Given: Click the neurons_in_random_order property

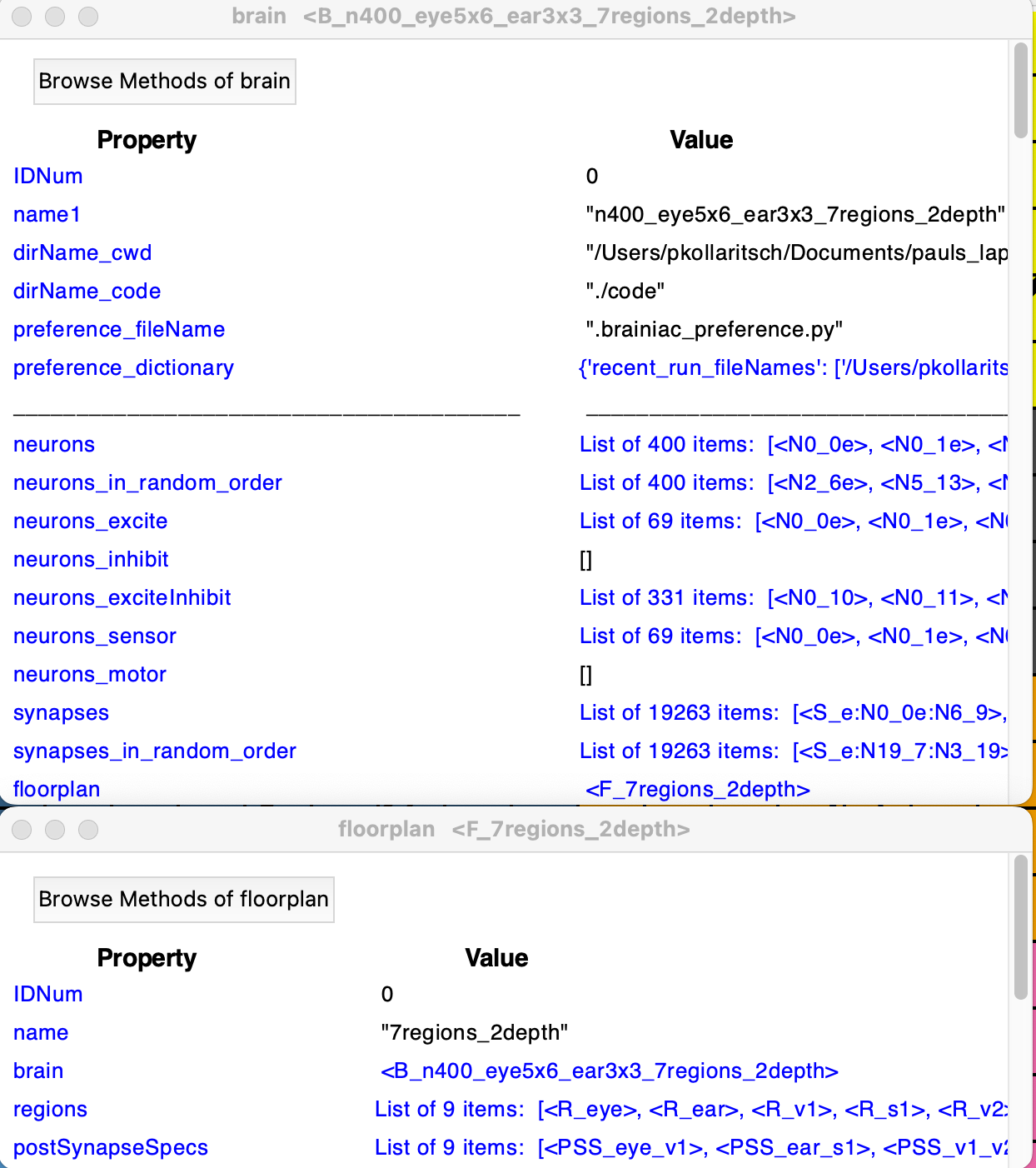Looking at the screenshot, I should [x=147, y=482].
